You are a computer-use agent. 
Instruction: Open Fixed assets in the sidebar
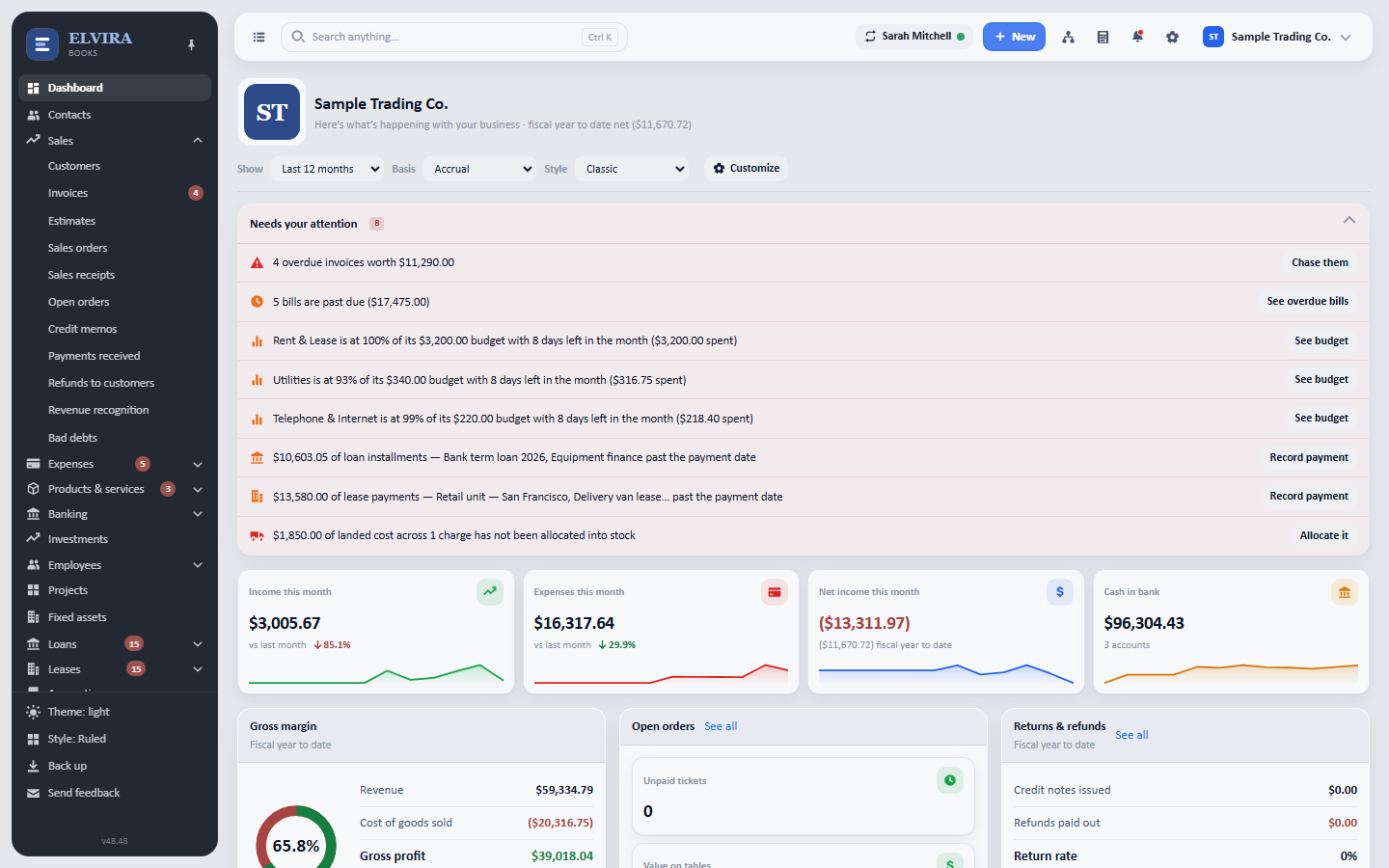click(x=115, y=617)
